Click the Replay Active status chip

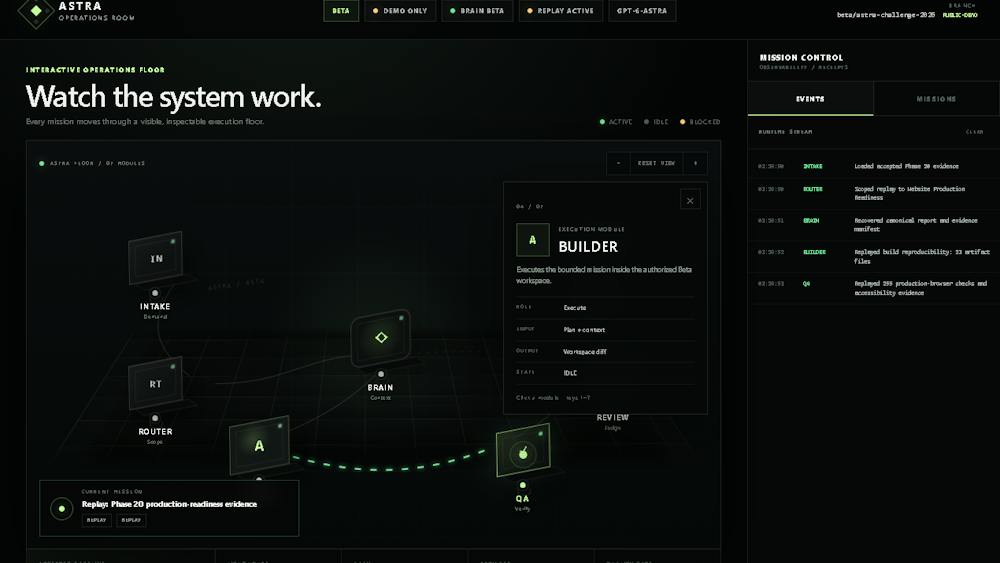pyautogui.click(x=561, y=11)
